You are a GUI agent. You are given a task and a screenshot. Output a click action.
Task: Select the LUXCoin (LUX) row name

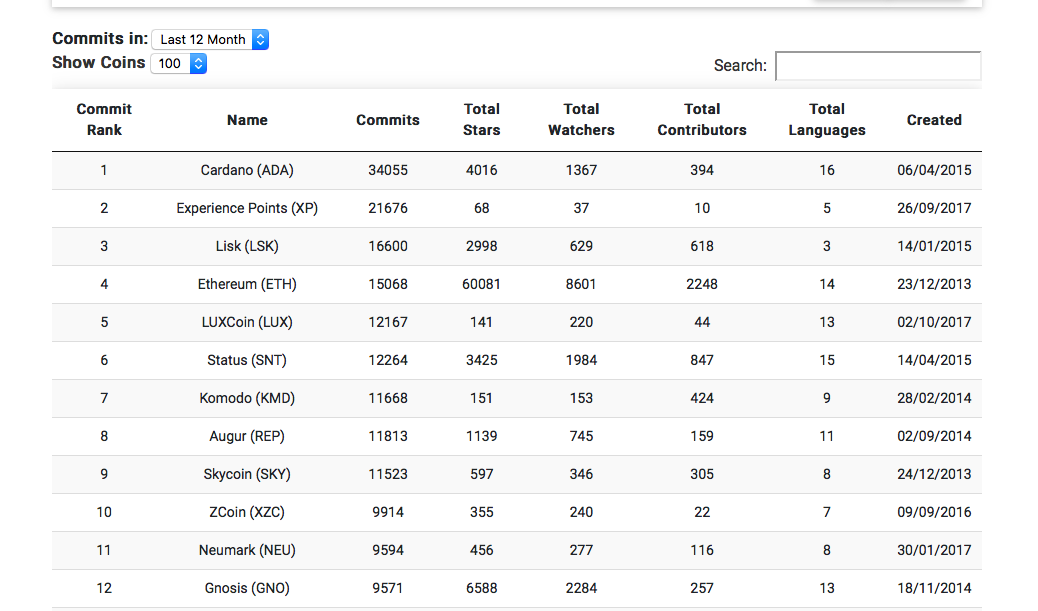(x=247, y=322)
